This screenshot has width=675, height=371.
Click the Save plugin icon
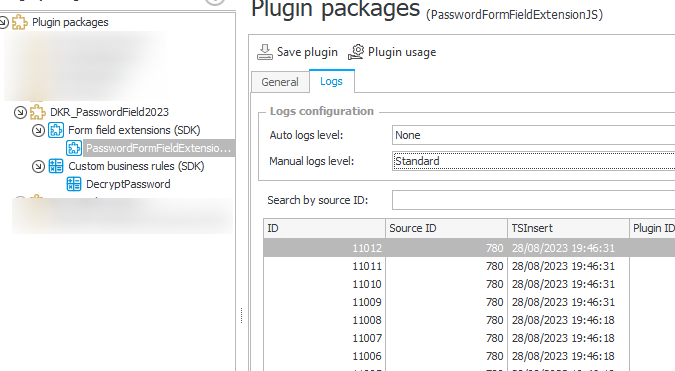[x=265, y=52]
